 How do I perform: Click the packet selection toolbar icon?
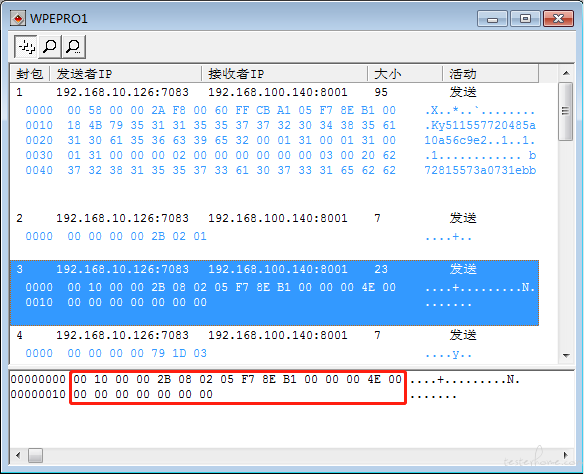(26, 47)
